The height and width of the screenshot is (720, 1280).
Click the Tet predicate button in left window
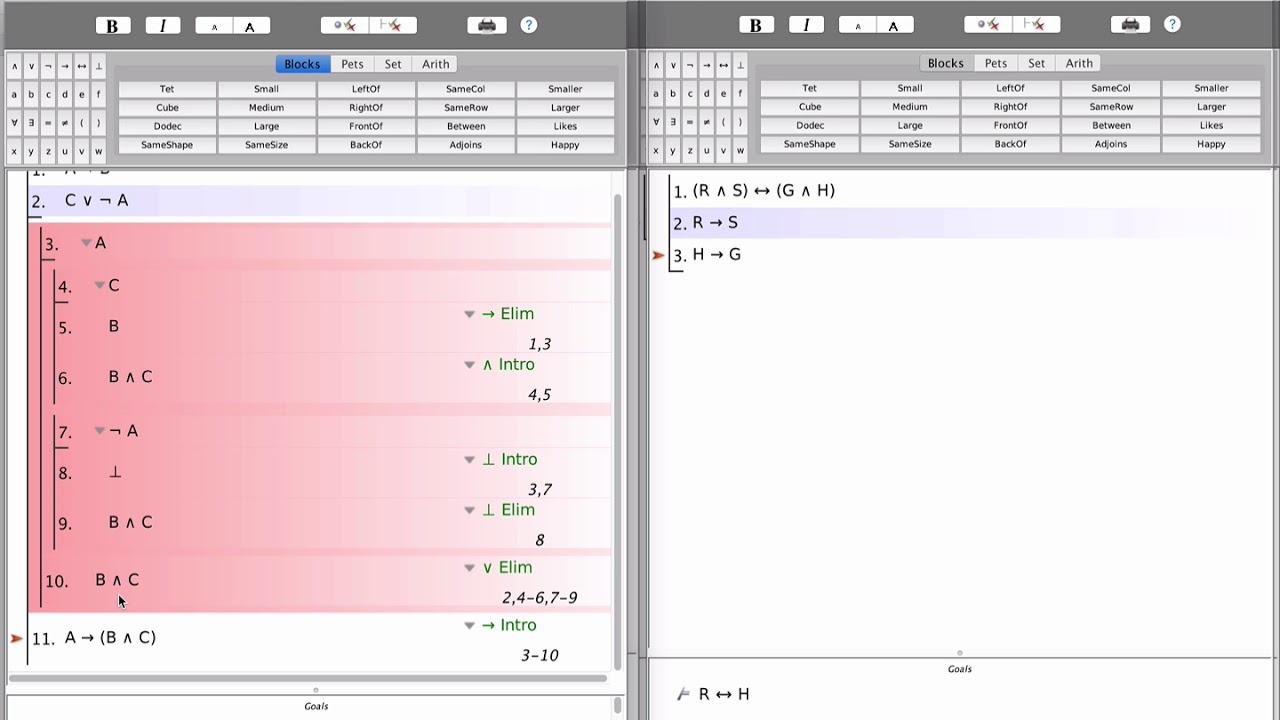[x=167, y=89]
